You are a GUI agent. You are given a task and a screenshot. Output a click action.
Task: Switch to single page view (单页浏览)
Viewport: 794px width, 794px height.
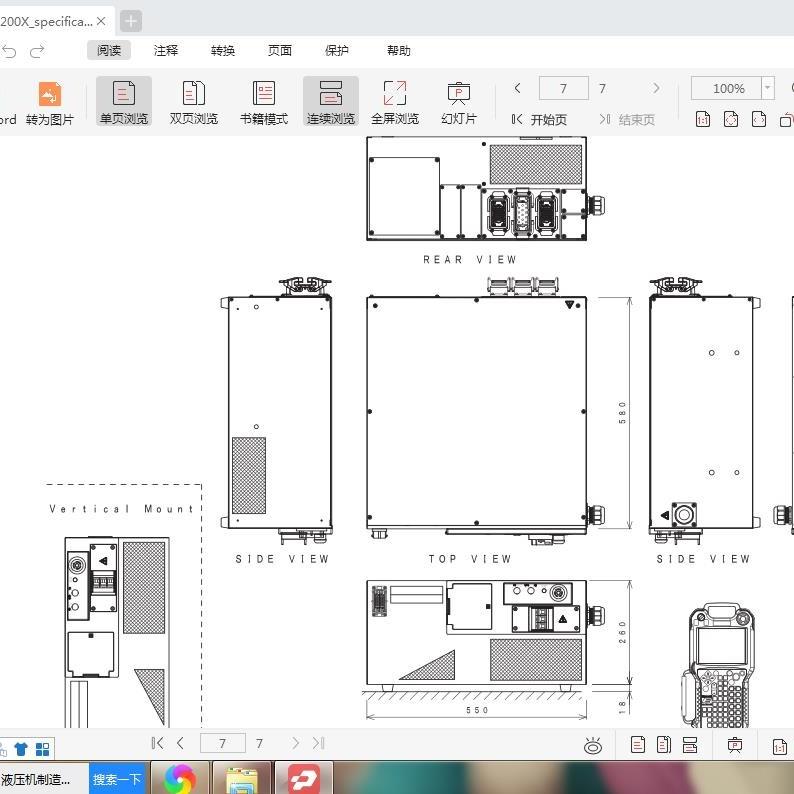point(124,102)
